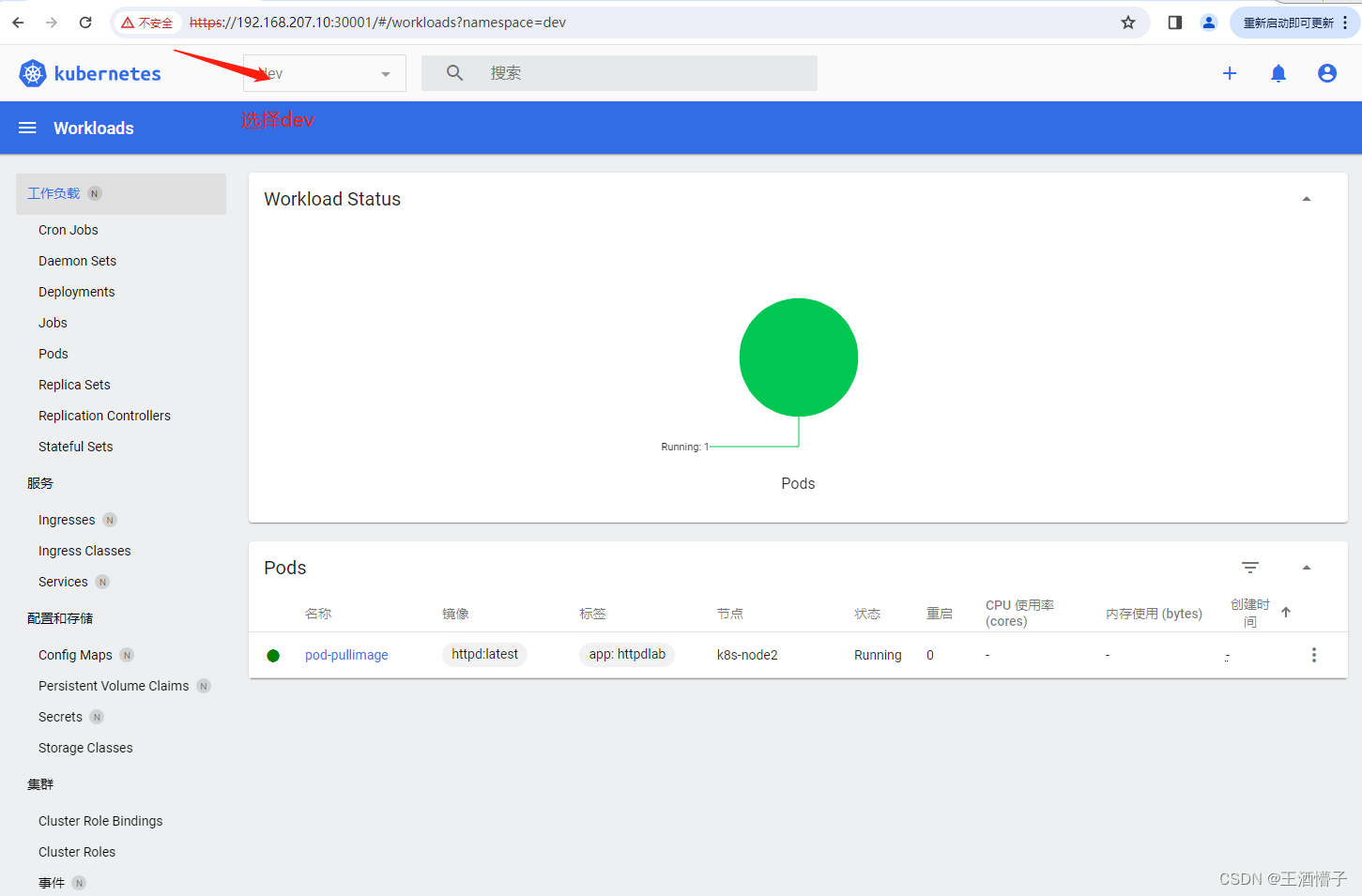The width and height of the screenshot is (1362, 896).
Task: Open Daemon Sets in the sidebar
Action: click(x=78, y=261)
